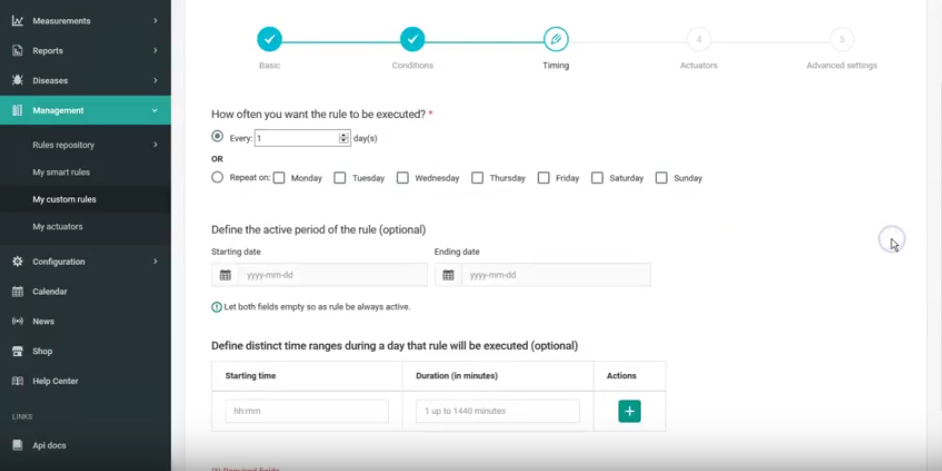Check the Wednesday checkbox
The height and width of the screenshot is (471, 942).
point(402,178)
